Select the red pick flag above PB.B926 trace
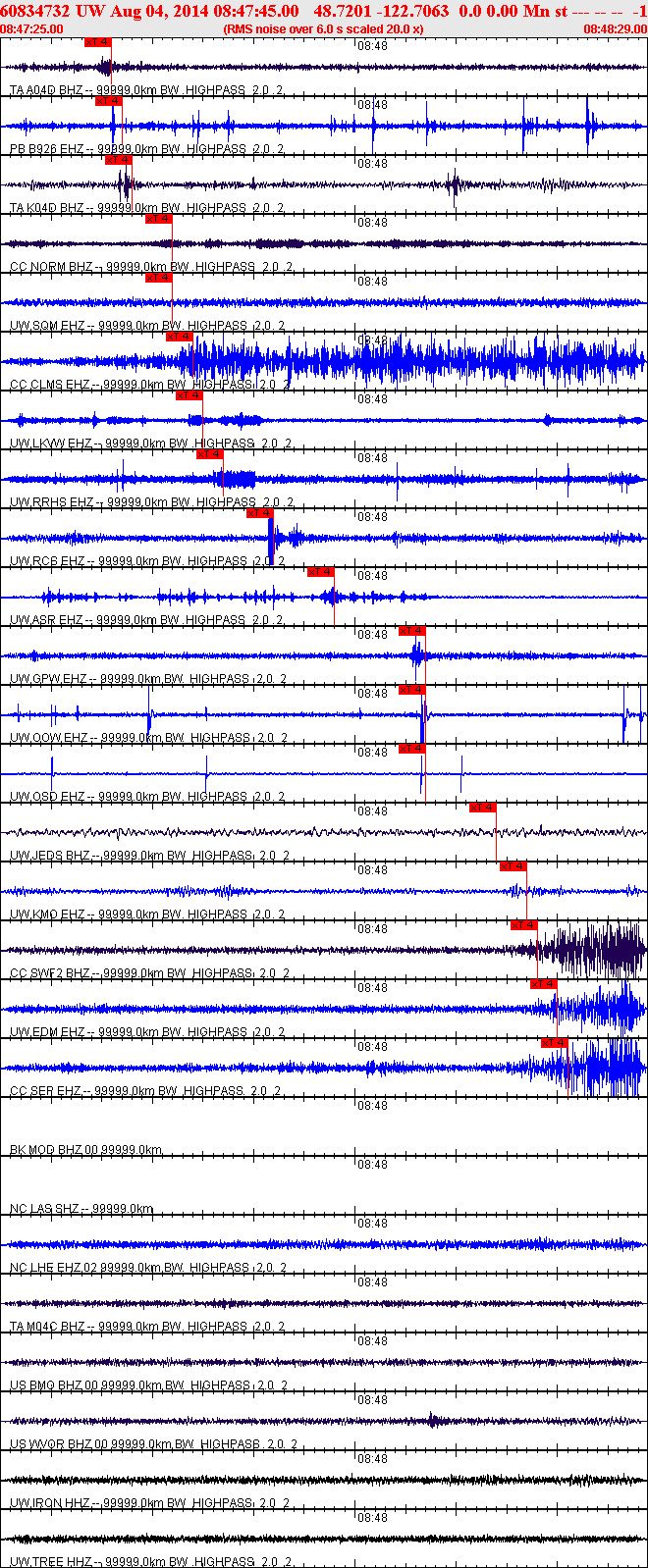Image resolution: width=648 pixels, height=1568 pixels. tap(109, 101)
